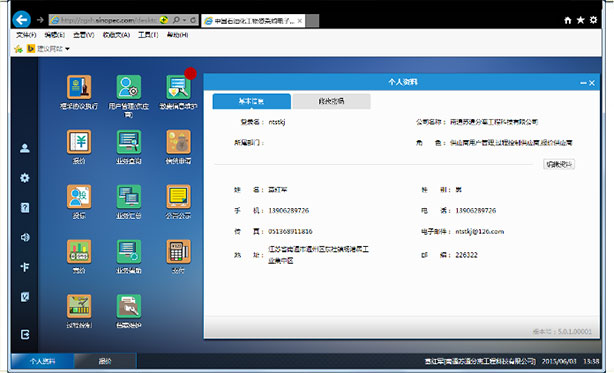Click the login name value ntstkj
The height and width of the screenshot is (373, 614).
tap(276, 122)
